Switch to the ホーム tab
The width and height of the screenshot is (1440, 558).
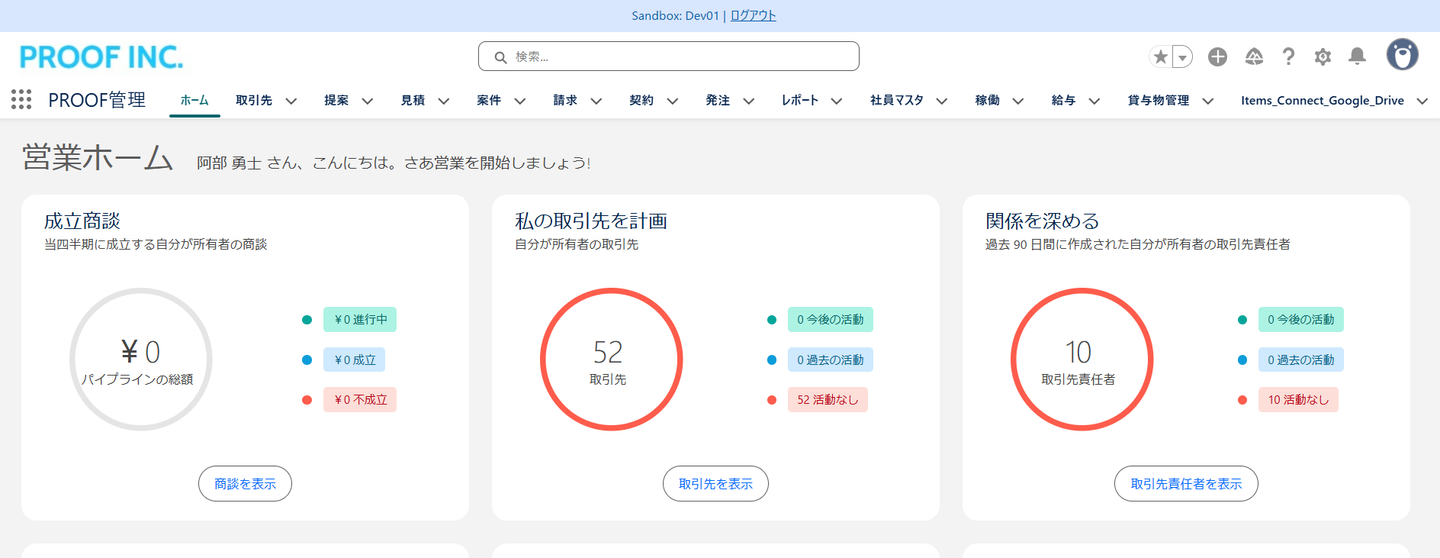[x=194, y=100]
